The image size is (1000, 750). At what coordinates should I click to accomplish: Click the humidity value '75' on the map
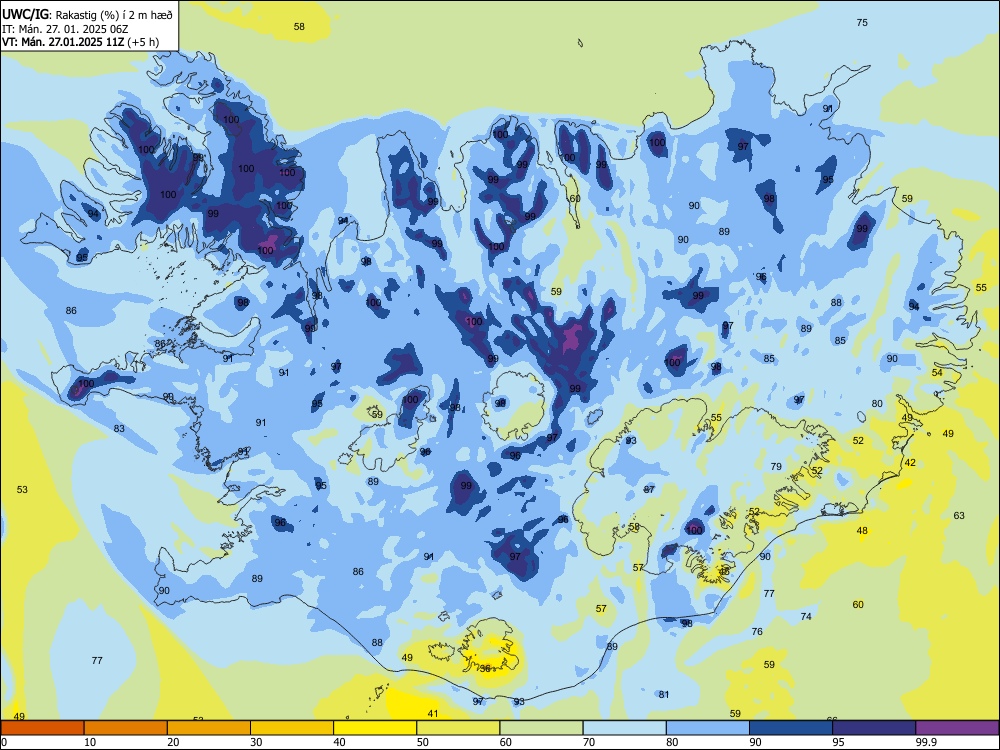862,22
